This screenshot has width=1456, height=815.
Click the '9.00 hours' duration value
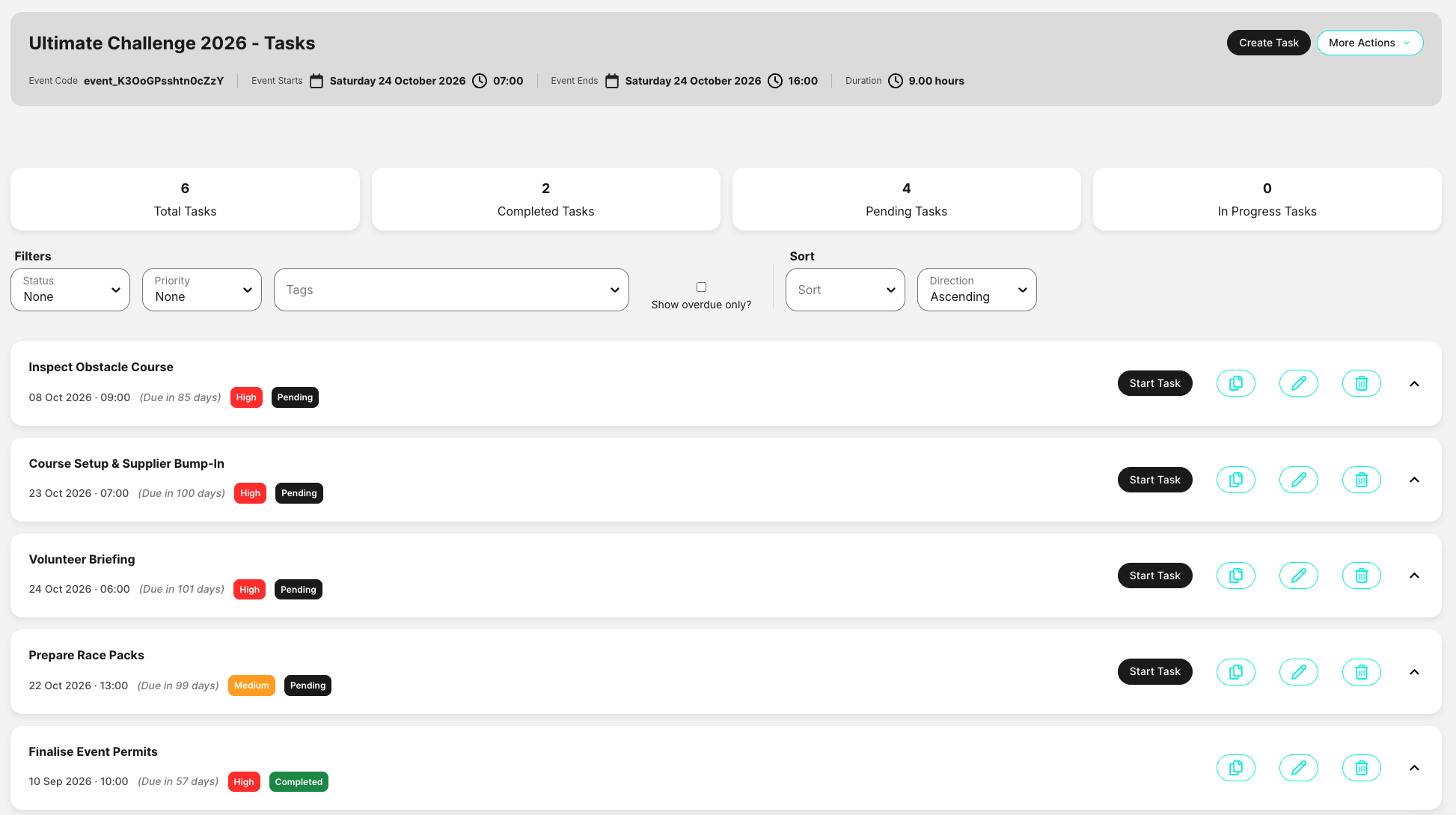[937, 81]
